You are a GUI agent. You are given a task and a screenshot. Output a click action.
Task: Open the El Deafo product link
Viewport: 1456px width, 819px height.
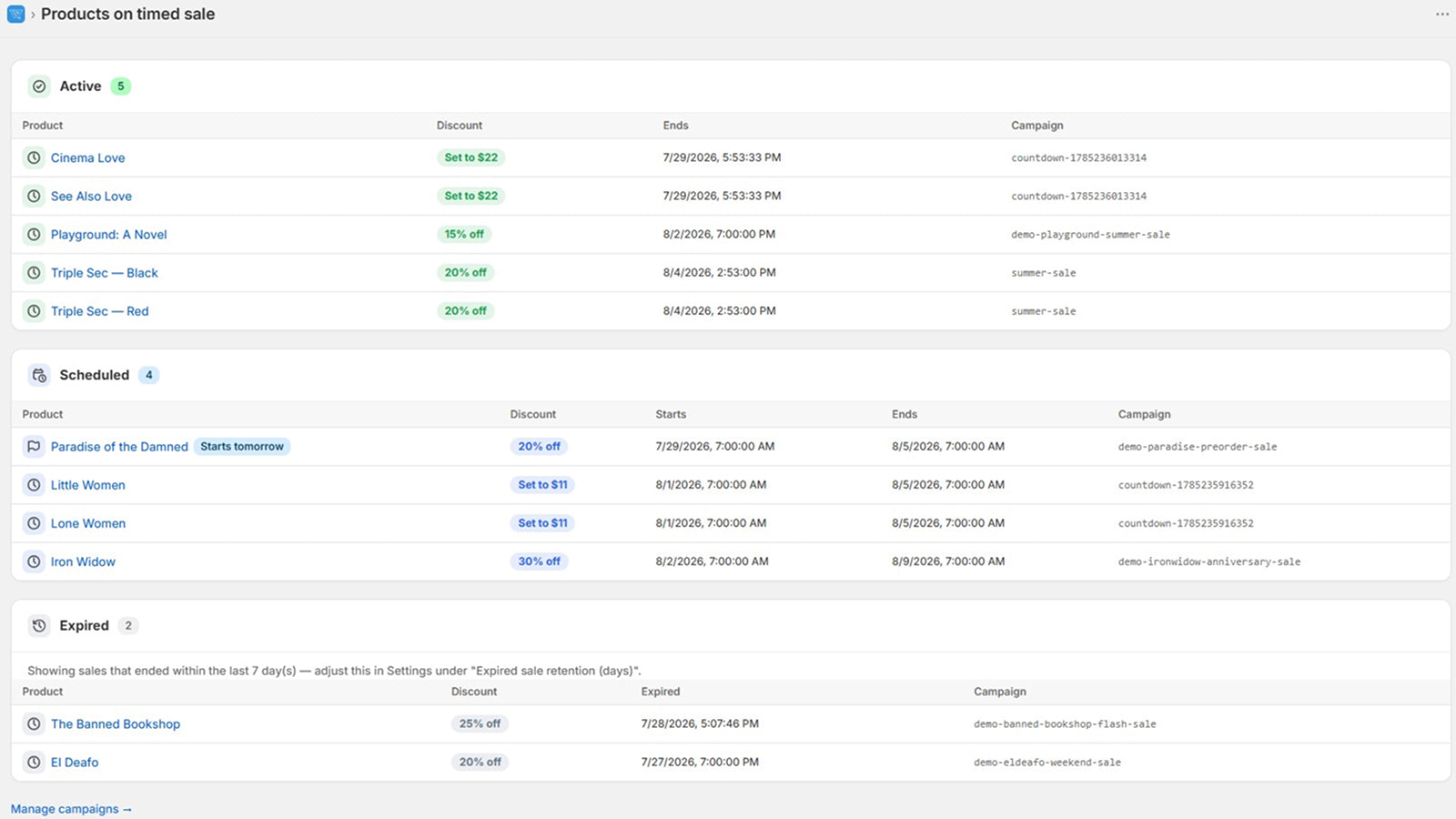tap(75, 763)
